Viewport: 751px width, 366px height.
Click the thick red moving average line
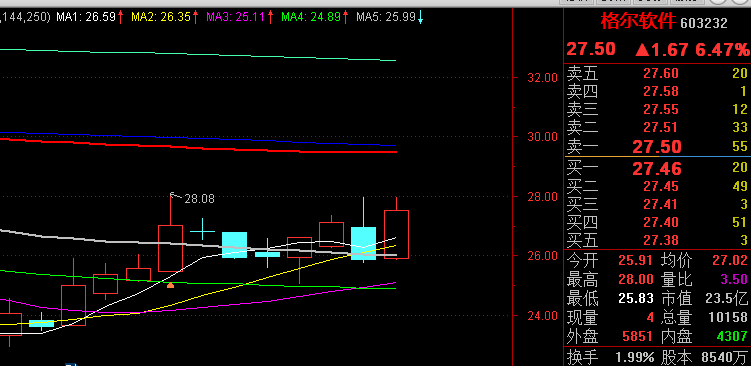coord(199,145)
